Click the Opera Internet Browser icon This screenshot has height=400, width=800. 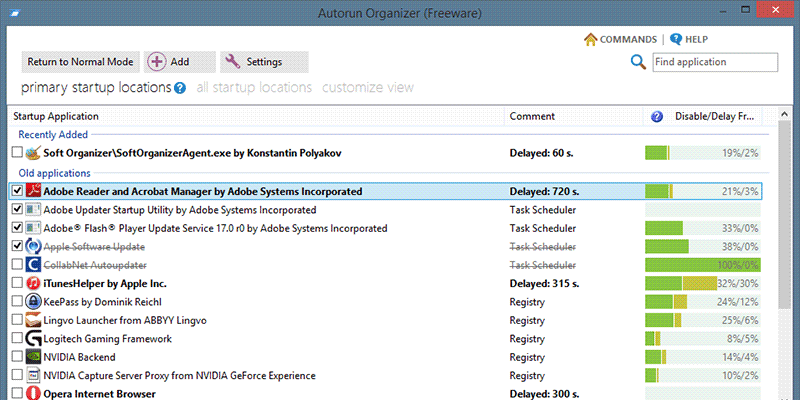pos(32,394)
